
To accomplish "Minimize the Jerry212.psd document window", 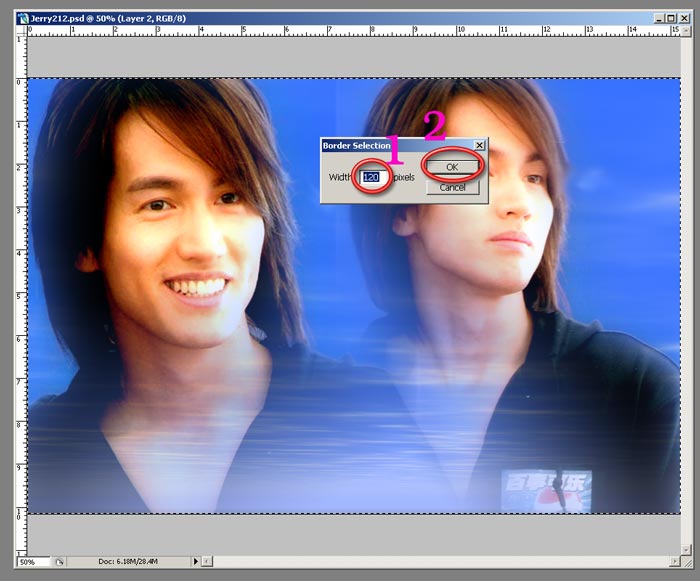I will coord(659,18).
